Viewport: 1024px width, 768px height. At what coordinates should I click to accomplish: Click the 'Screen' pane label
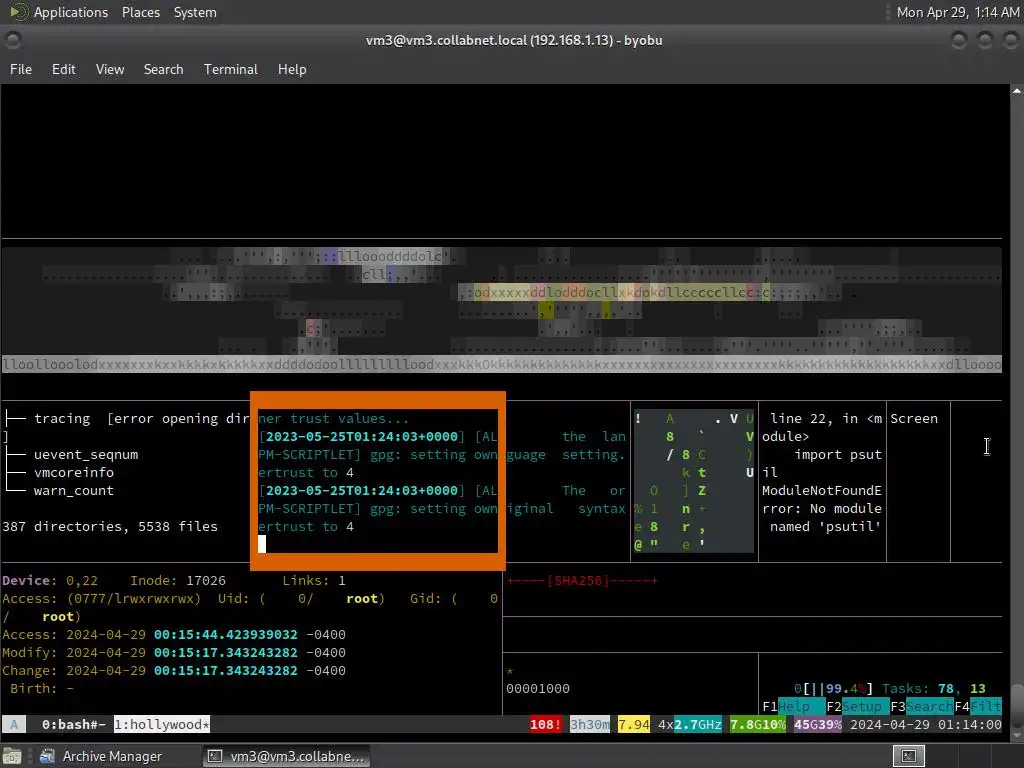coord(914,419)
